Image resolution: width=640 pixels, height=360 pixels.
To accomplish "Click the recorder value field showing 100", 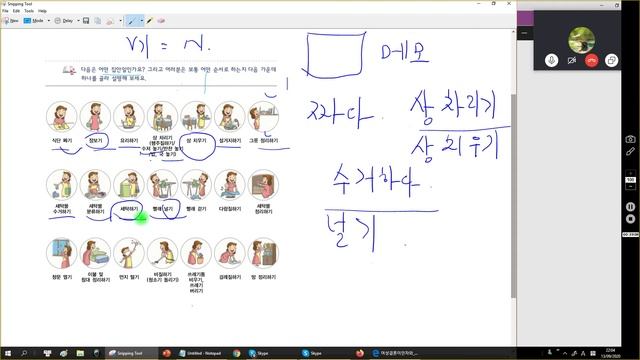I will point(631,180).
